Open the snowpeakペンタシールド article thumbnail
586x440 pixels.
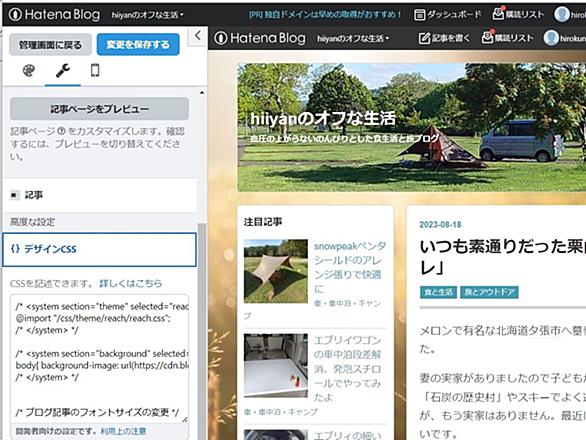pos(276,271)
